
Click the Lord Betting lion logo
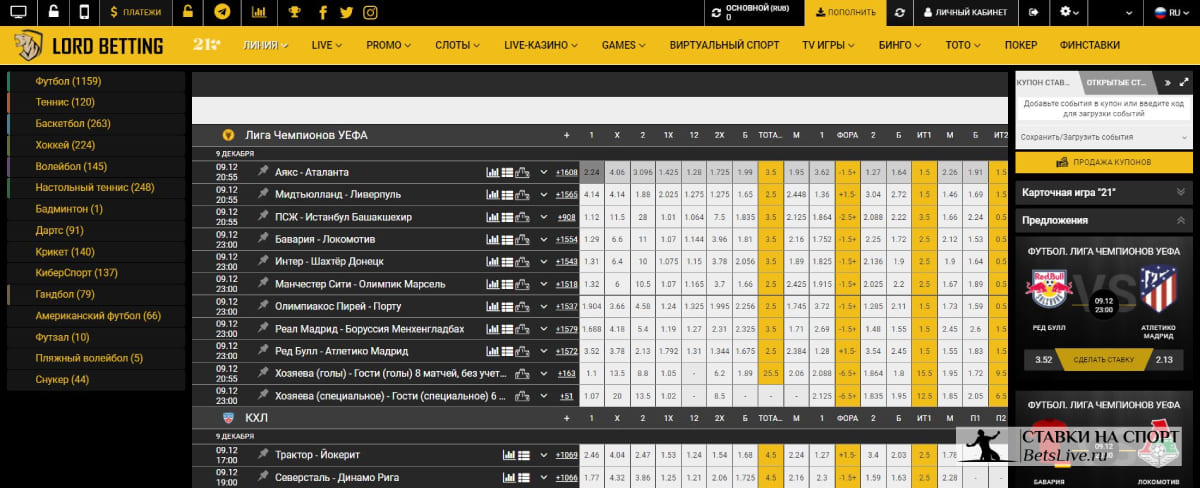(28, 45)
